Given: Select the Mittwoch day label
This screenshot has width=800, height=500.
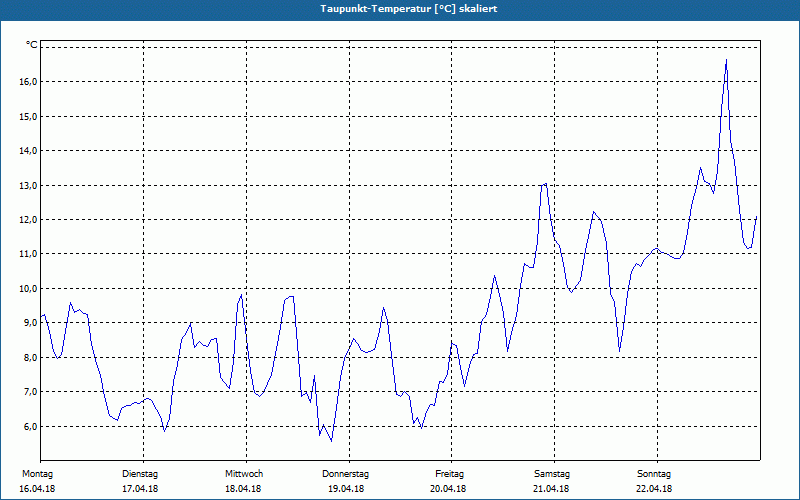Looking at the screenshot, I should tap(244, 474).
